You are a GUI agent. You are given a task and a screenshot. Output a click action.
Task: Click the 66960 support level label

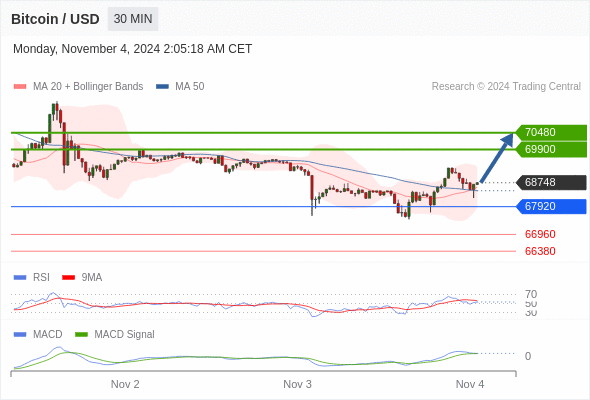(x=540, y=234)
